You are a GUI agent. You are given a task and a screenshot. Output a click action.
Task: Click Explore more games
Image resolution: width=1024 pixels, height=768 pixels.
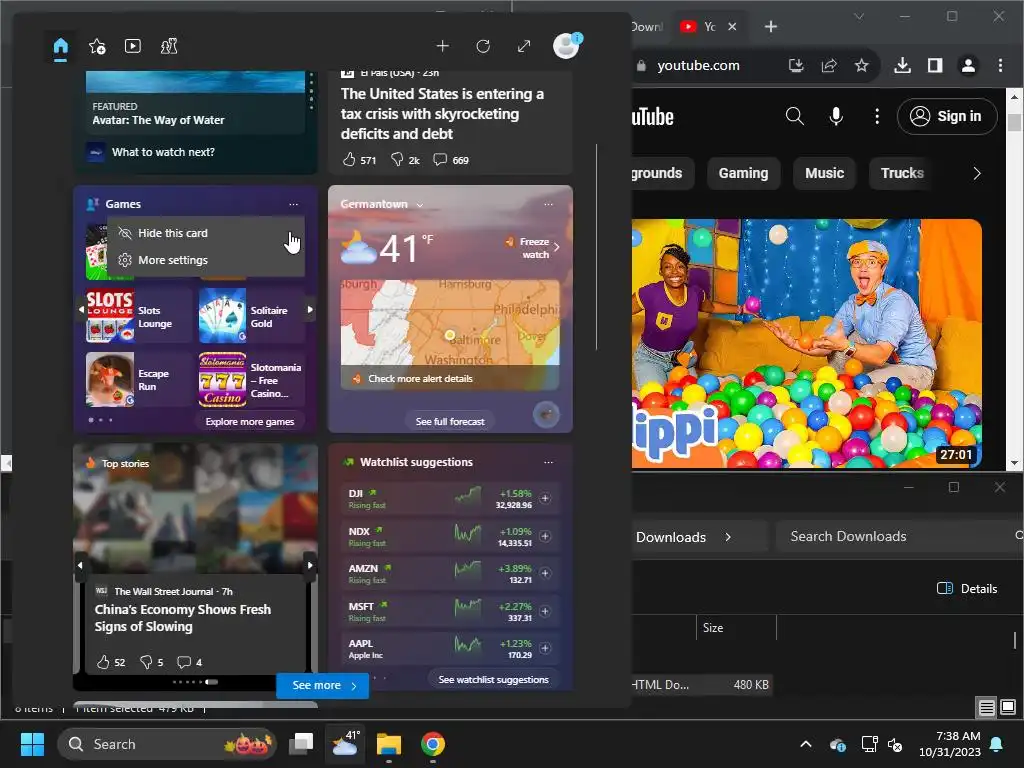249,422
